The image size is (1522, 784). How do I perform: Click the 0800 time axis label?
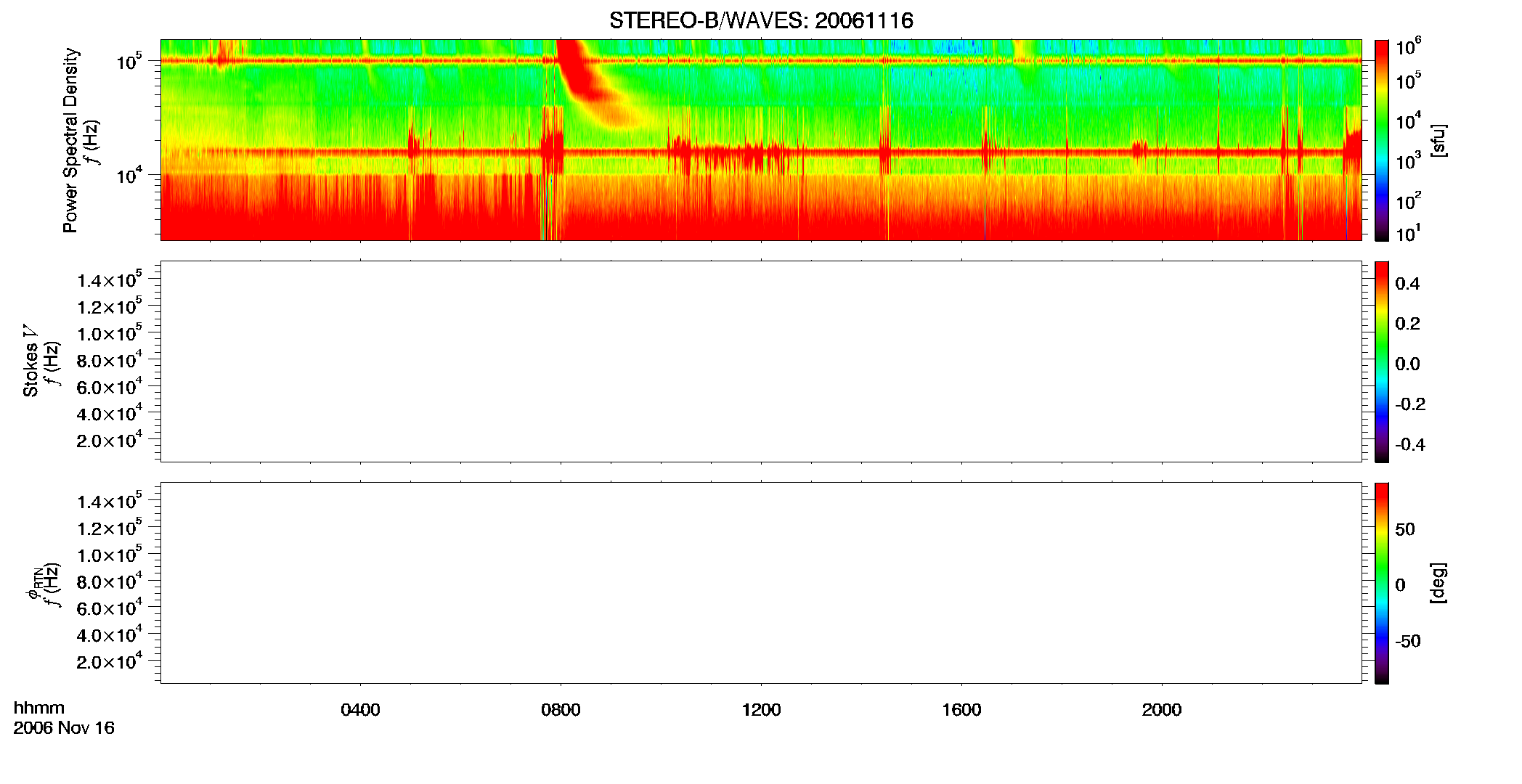[561, 710]
